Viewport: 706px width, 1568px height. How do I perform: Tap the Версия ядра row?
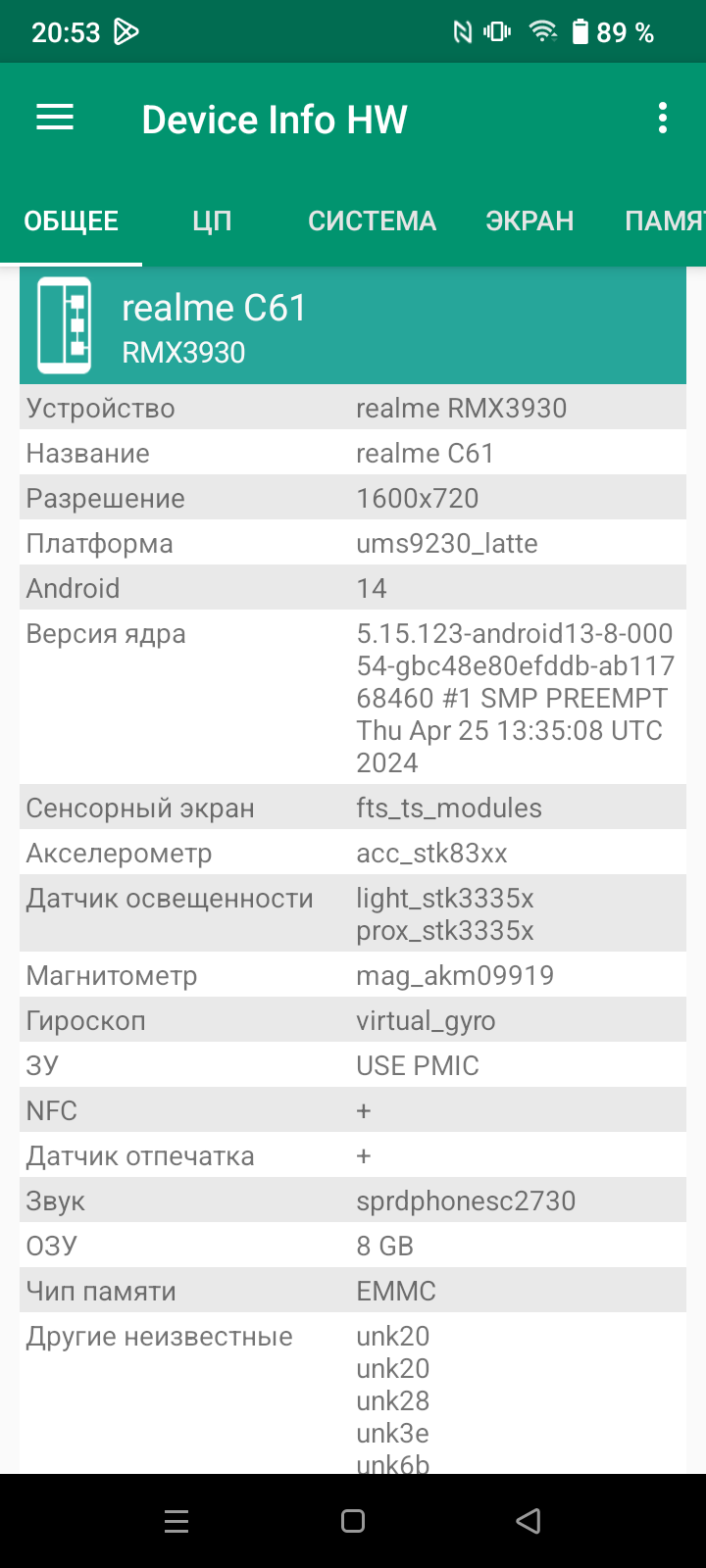[353, 697]
